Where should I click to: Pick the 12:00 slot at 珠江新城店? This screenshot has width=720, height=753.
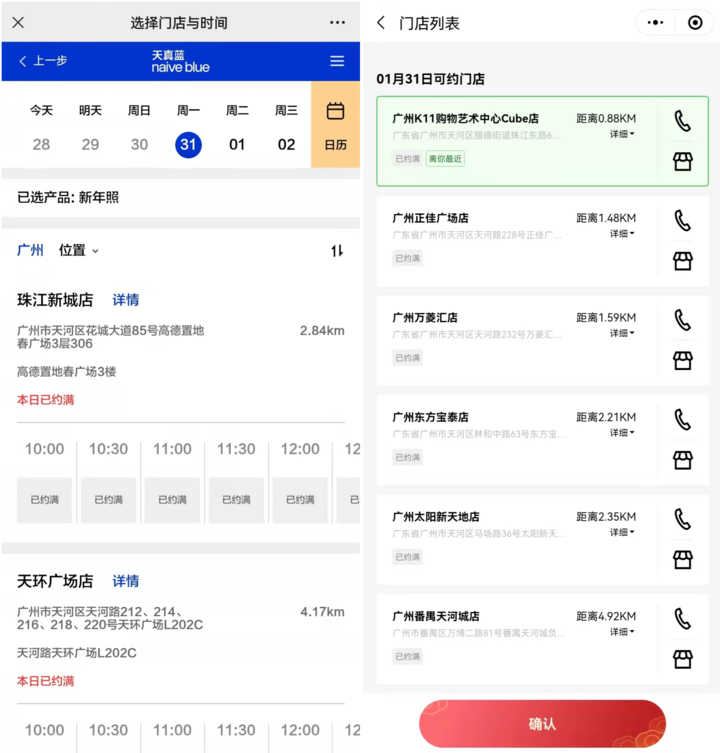pyautogui.click(x=300, y=499)
